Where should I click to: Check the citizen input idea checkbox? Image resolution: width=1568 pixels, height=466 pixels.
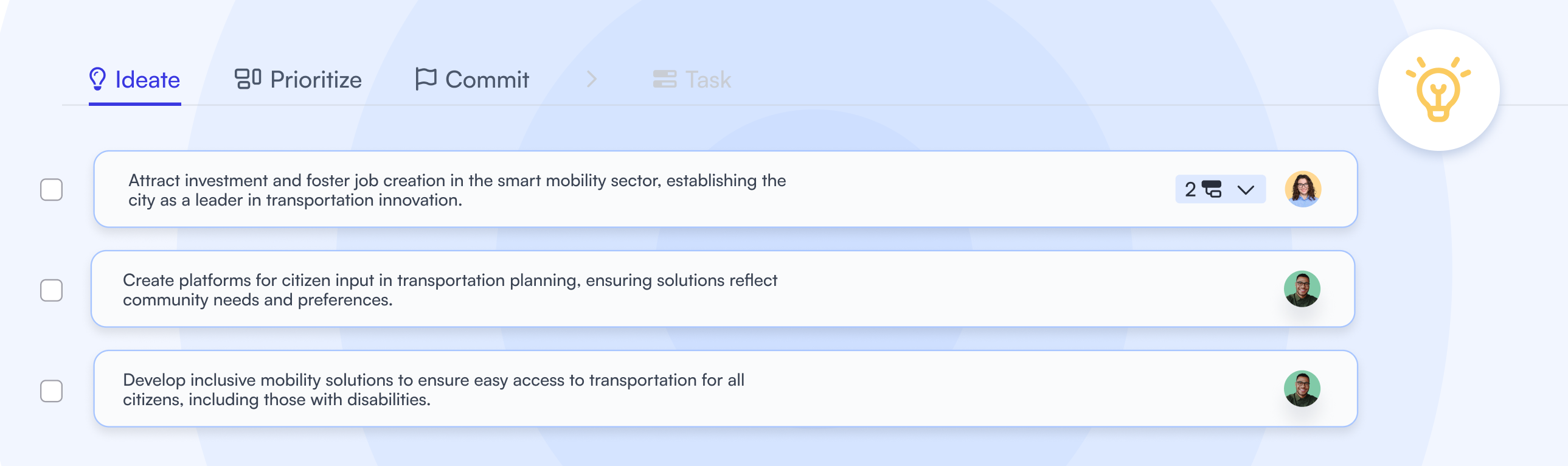coord(52,290)
